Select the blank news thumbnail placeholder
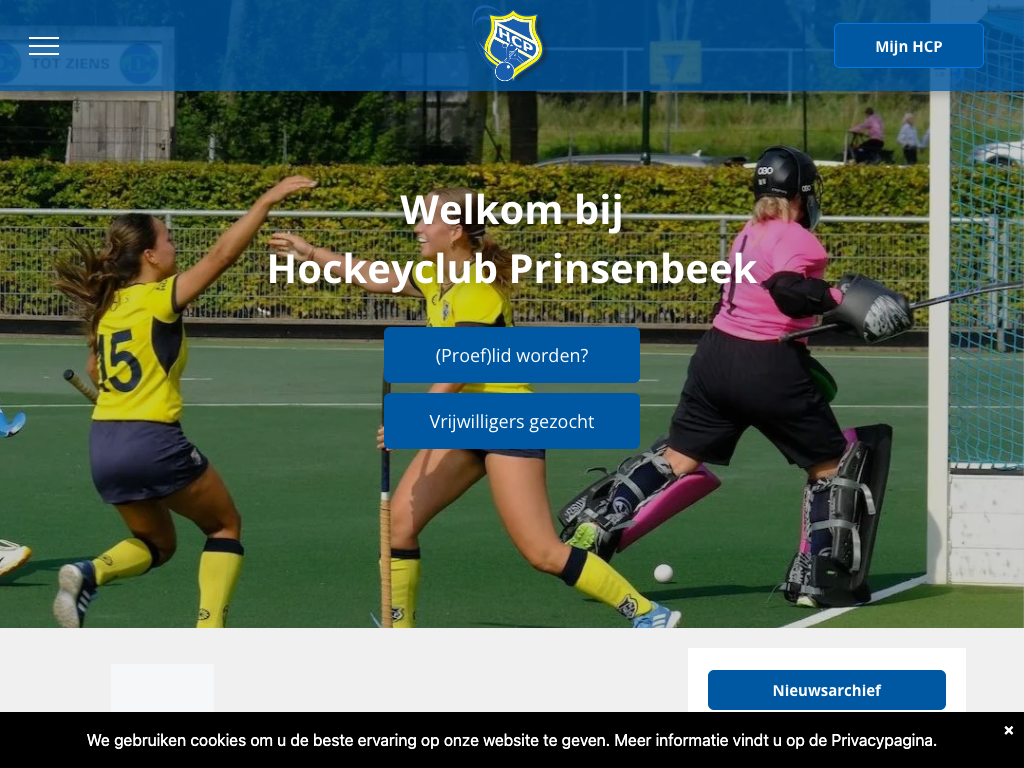This screenshot has height=768, width=1024. pos(162,688)
